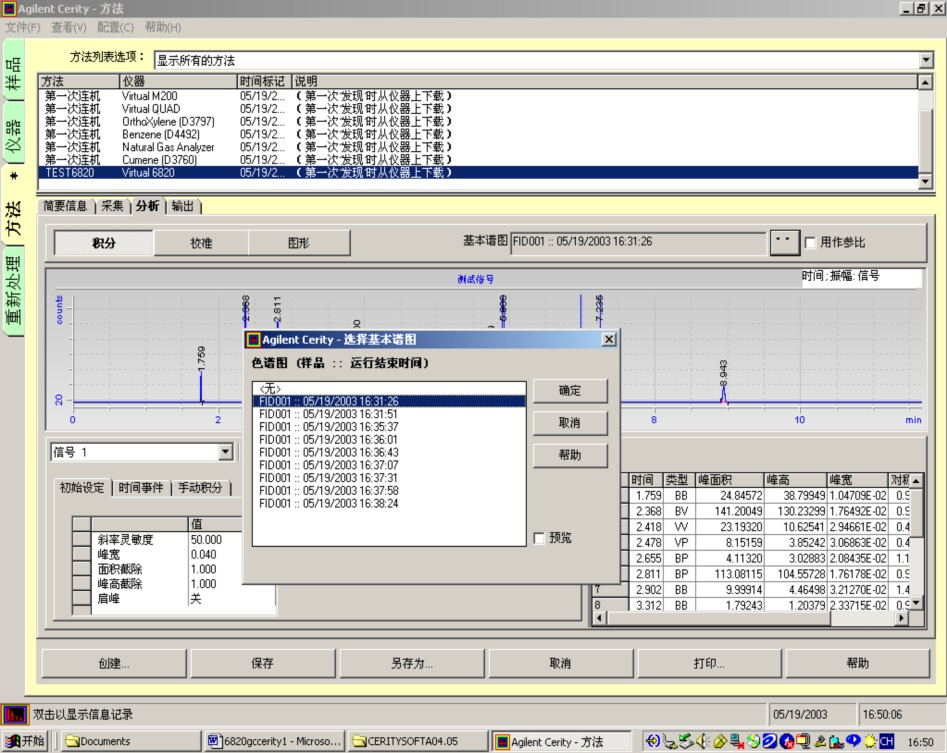Click the row selector beside 斜率灵敏度
Image resolution: width=947 pixels, height=753 pixels.
(82, 539)
